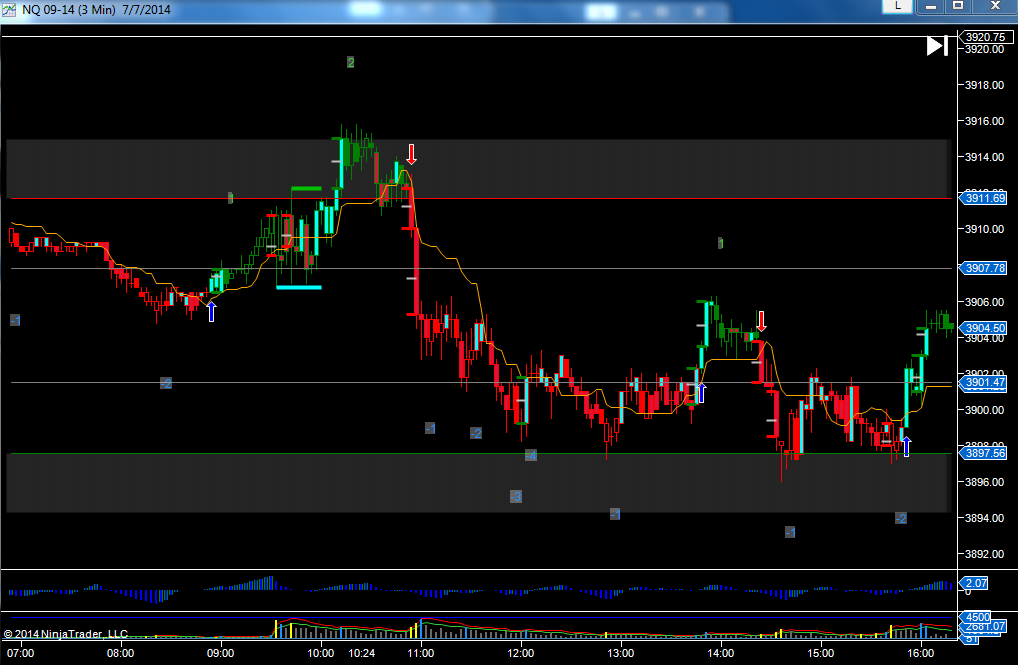The height and width of the screenshot is (665, 1018).
Task: Click the 16:00 time axis label
Action: [921, 653]
